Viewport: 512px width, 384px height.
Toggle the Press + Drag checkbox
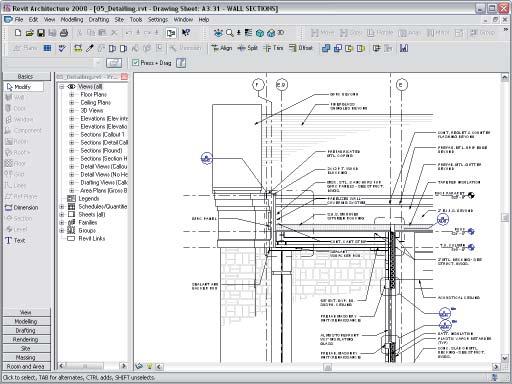(135, 63)
